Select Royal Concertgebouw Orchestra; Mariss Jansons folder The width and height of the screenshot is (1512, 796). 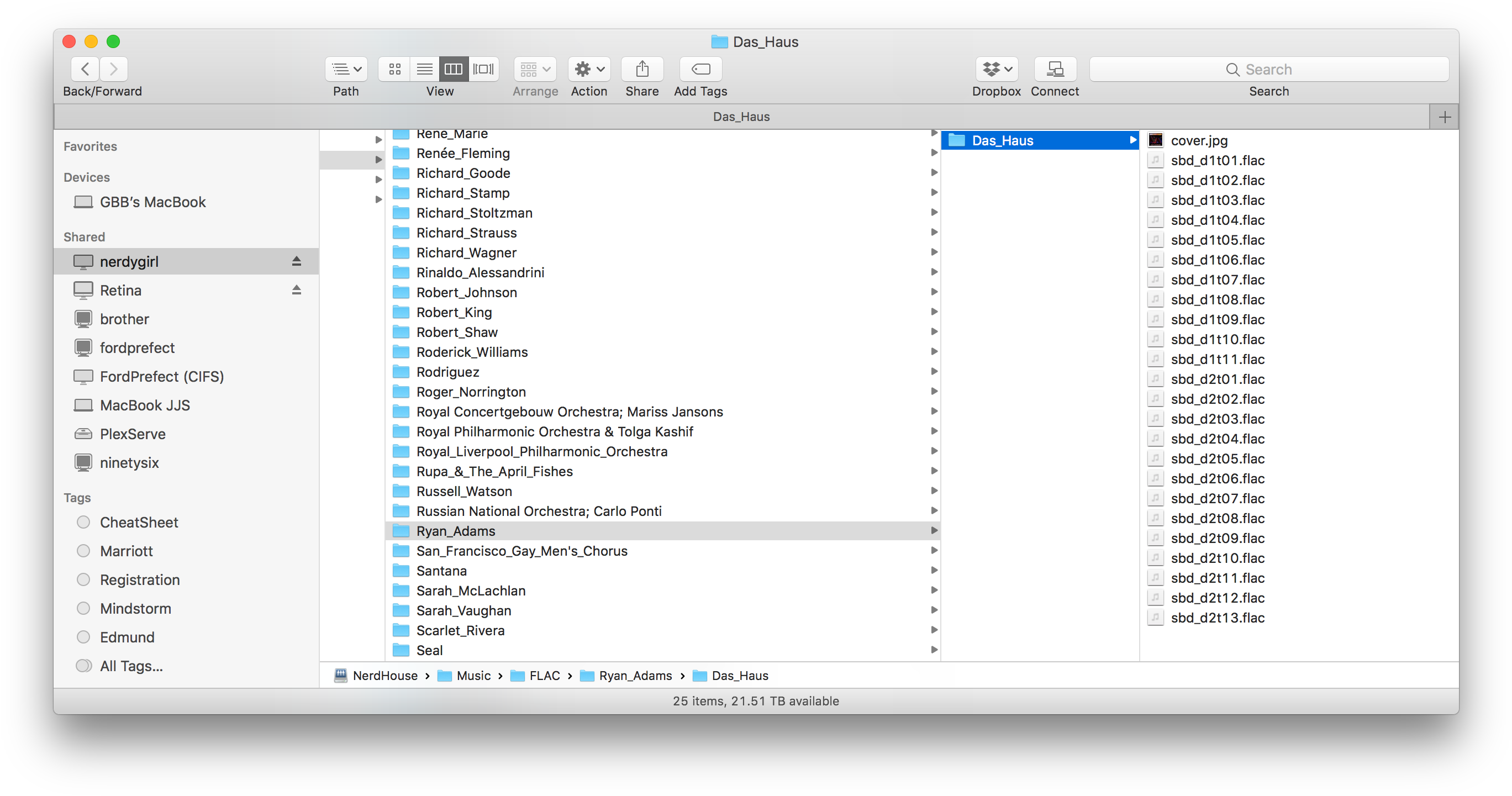pyautogui.click(x=663, y=412)
